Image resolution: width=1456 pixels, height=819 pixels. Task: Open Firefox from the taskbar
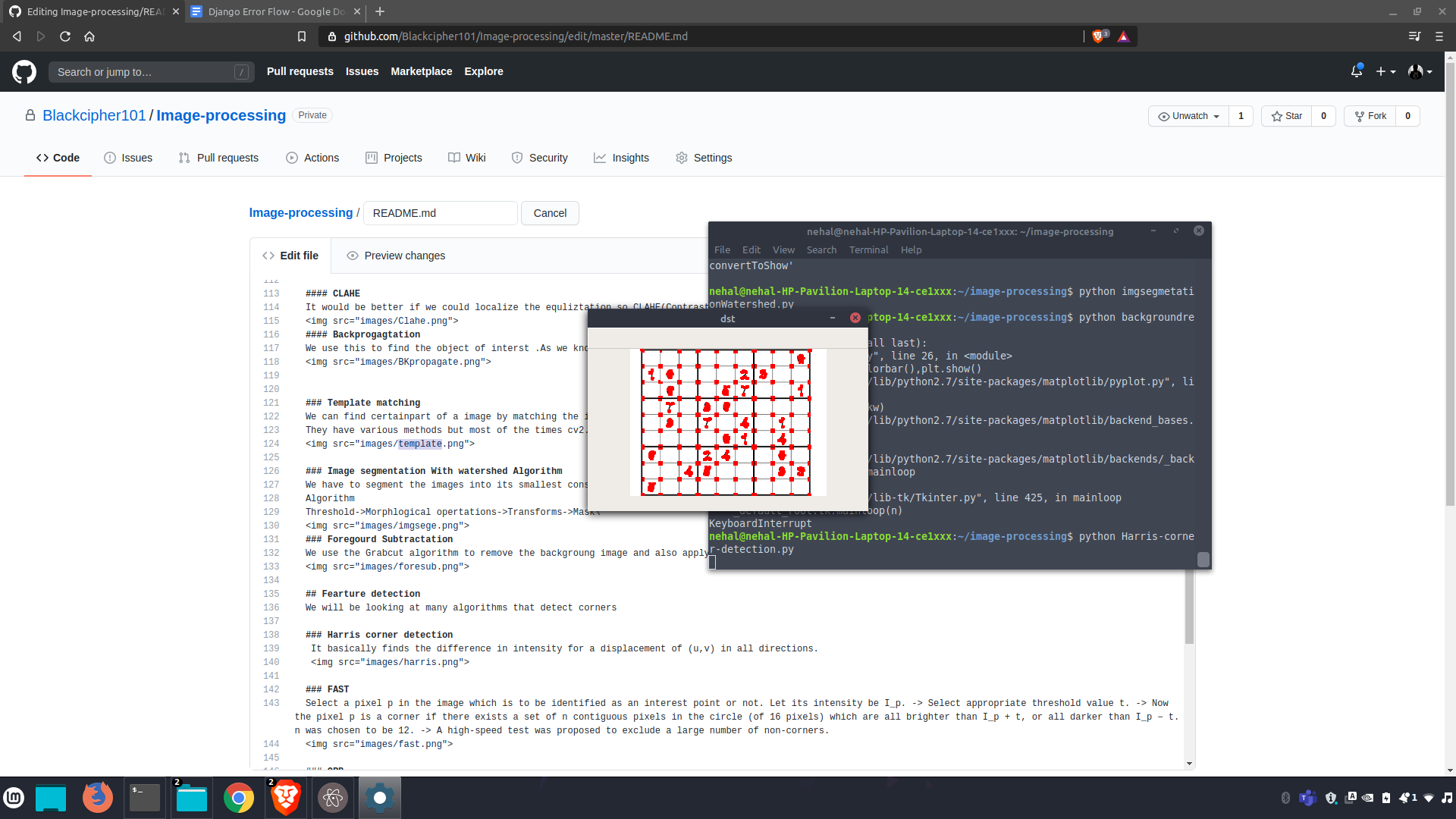[x=97, y=798]
